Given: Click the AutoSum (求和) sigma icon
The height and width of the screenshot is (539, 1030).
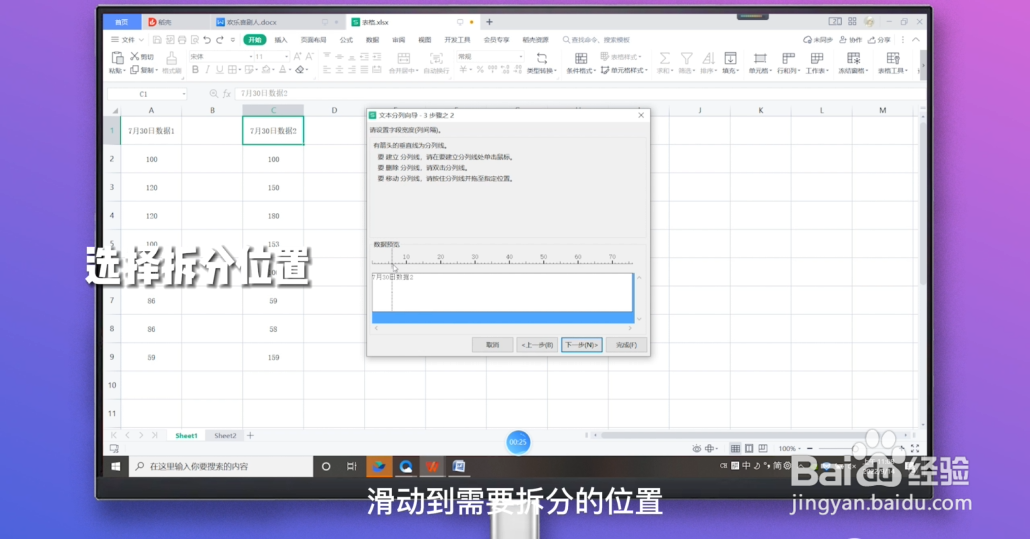Looking at the screenshot, I should [665, 58].
